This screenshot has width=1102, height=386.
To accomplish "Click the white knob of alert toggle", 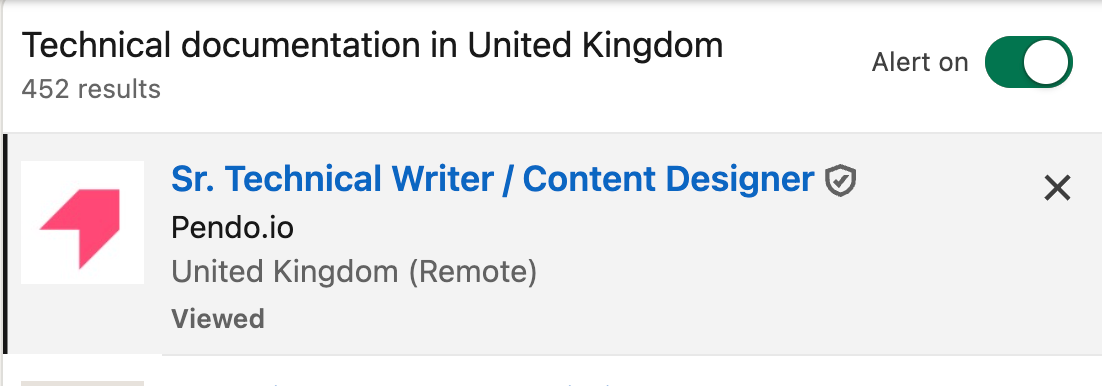I will tap(1046, 63).
